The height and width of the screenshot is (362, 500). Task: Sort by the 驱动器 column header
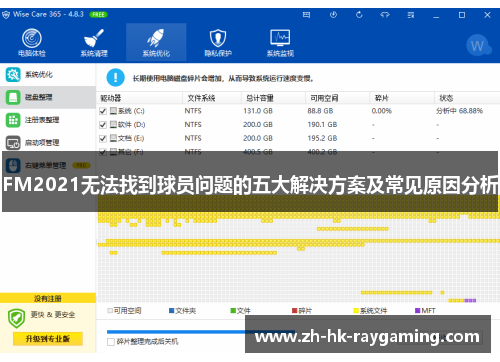[x=139, y=98]
